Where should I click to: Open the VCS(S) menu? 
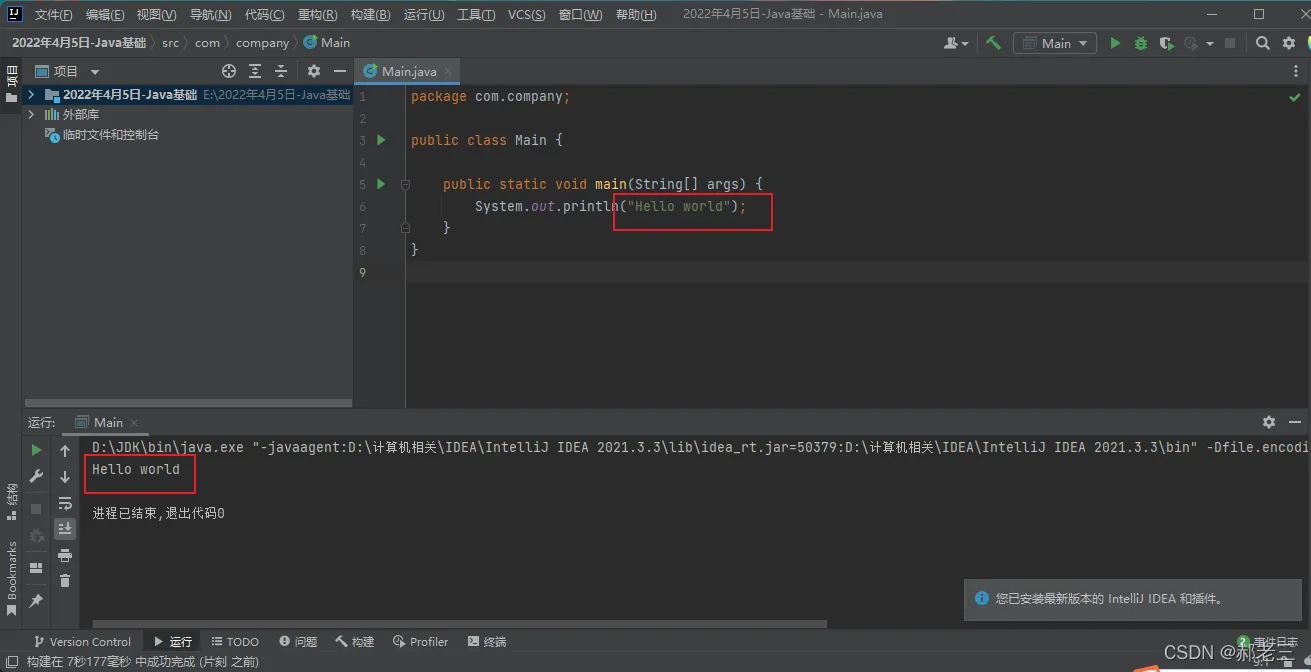527,14
